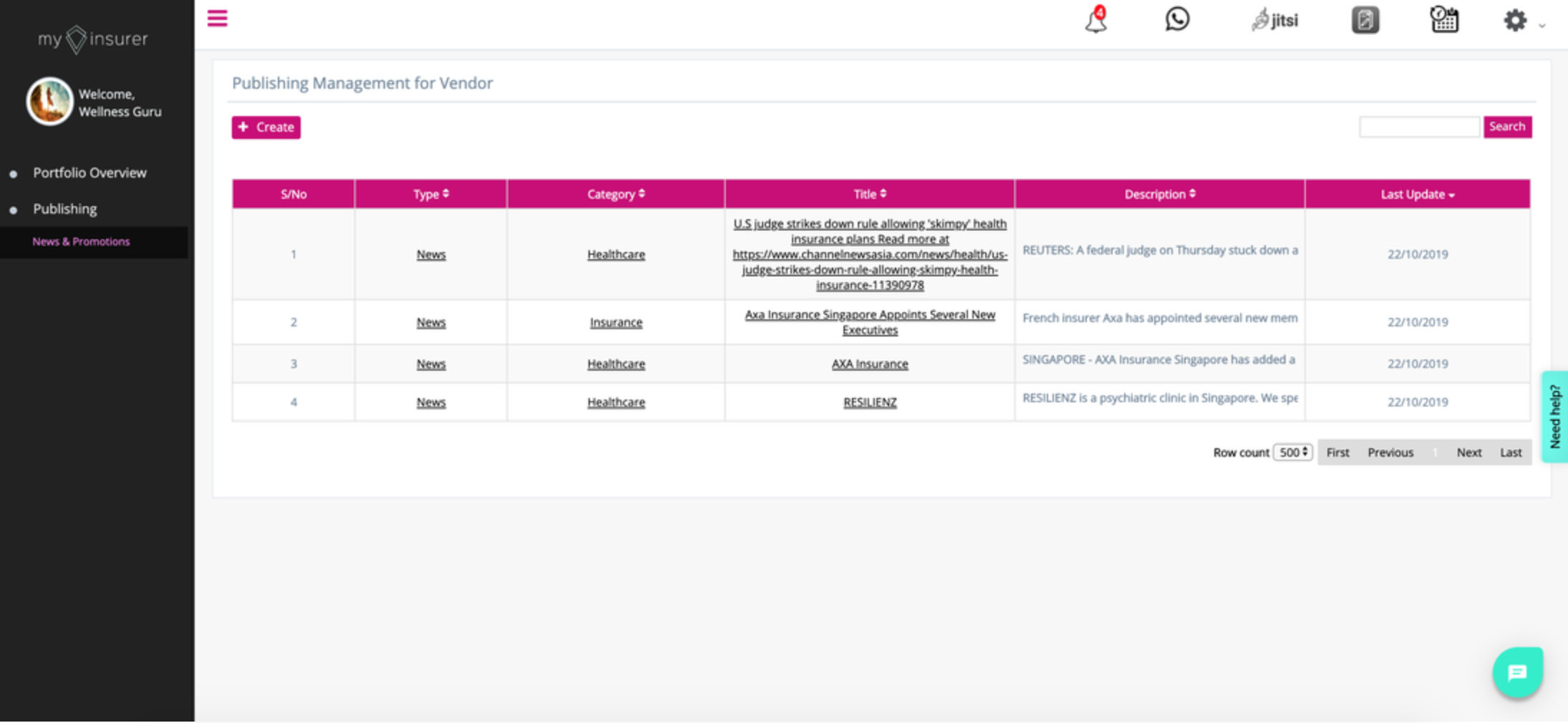
Task: Click the Publishing Management for Vendor heading
Action: (362, 83)
